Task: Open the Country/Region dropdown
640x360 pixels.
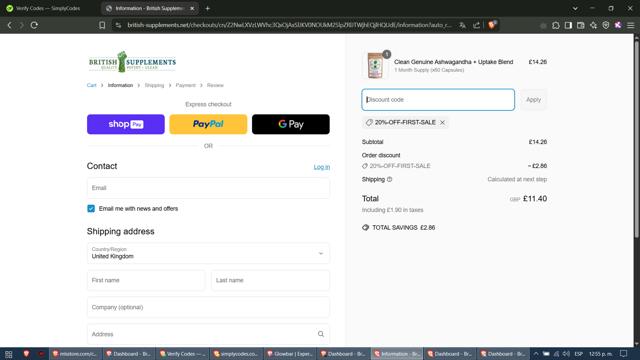Action: 208,253
